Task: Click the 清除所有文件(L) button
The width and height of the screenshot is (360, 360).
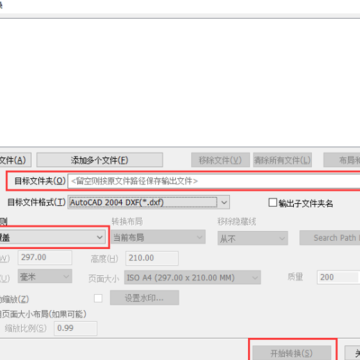Action: click(282, 160)
